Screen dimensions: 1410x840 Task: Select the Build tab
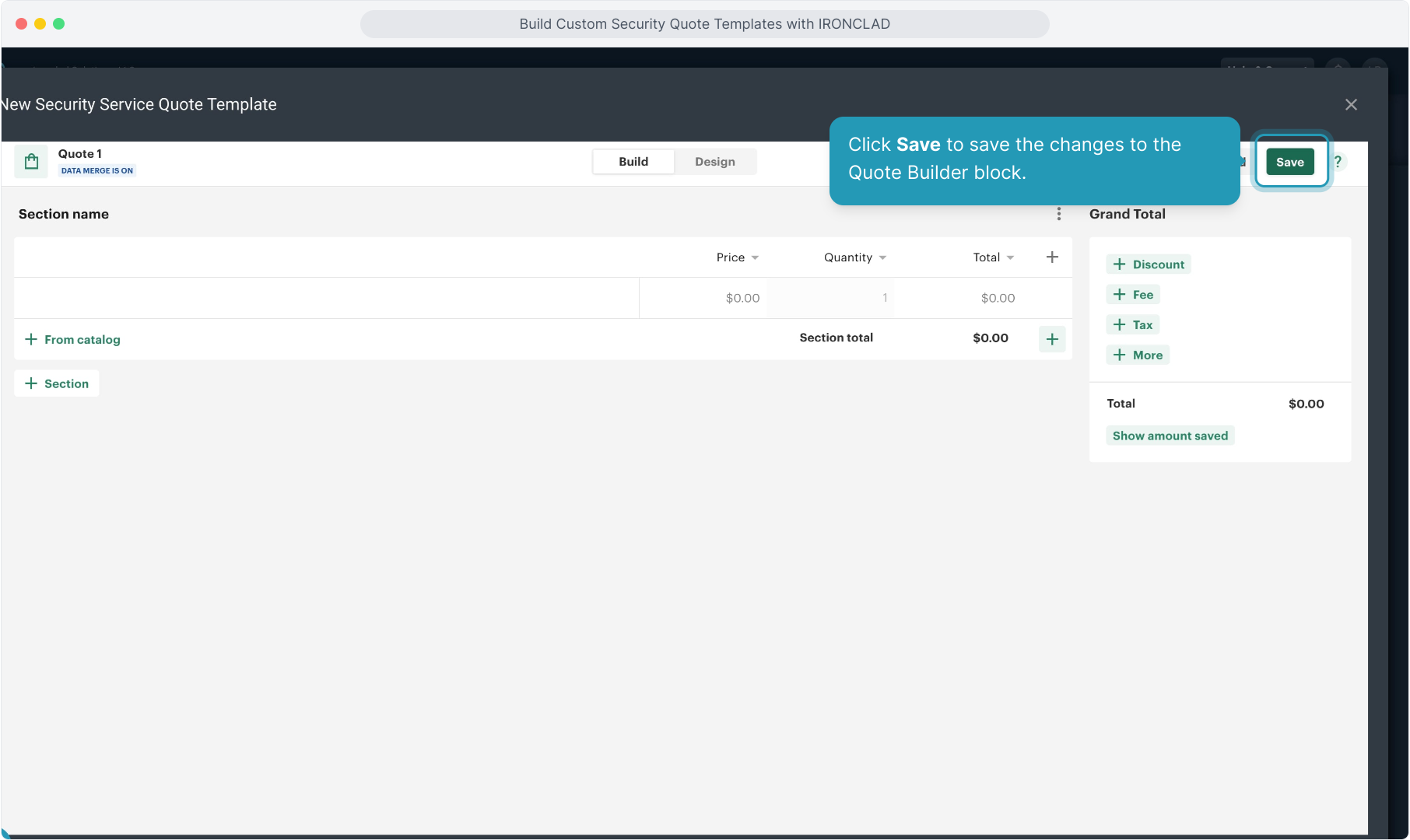point(633,162)
